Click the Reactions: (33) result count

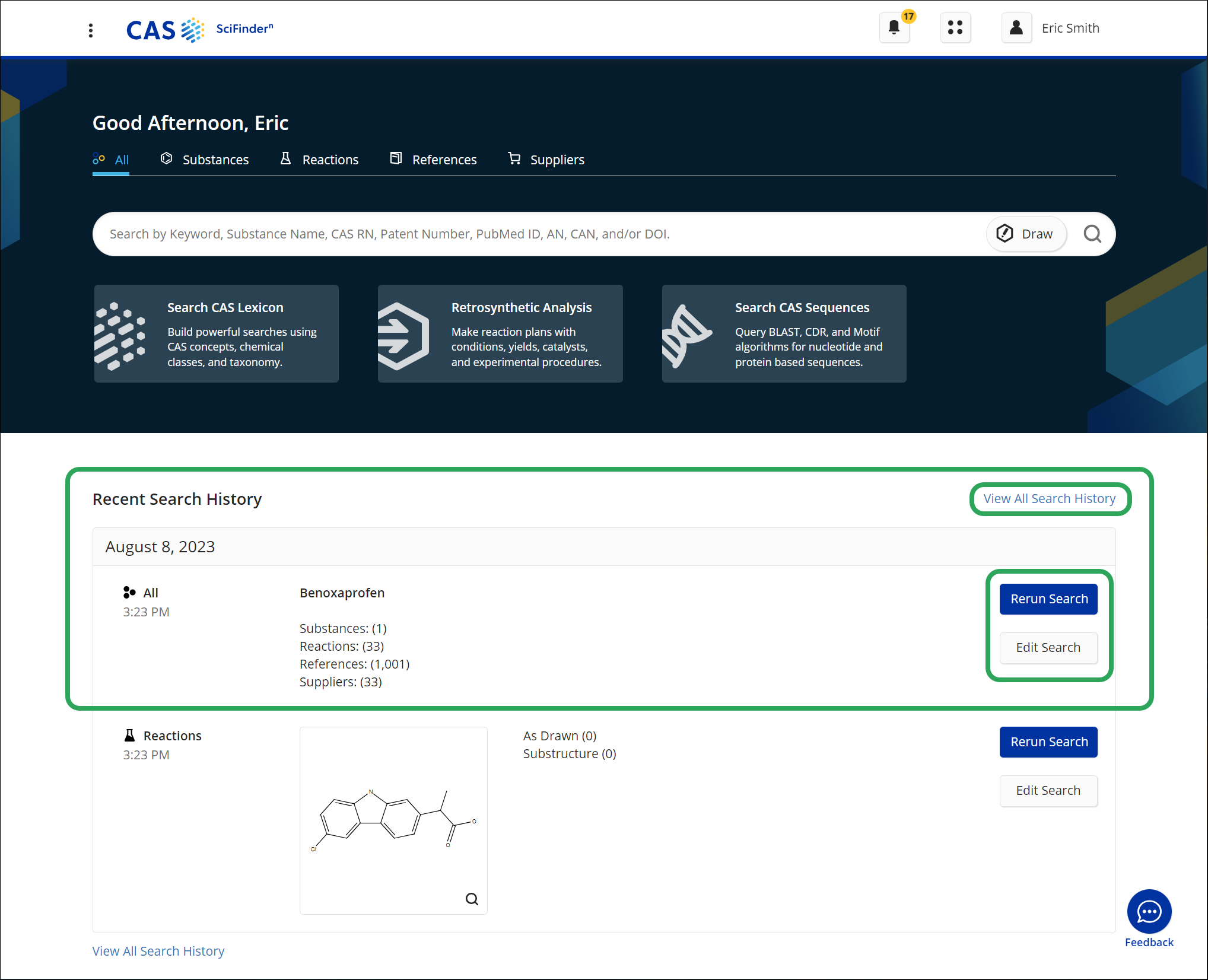click(342, 647)
